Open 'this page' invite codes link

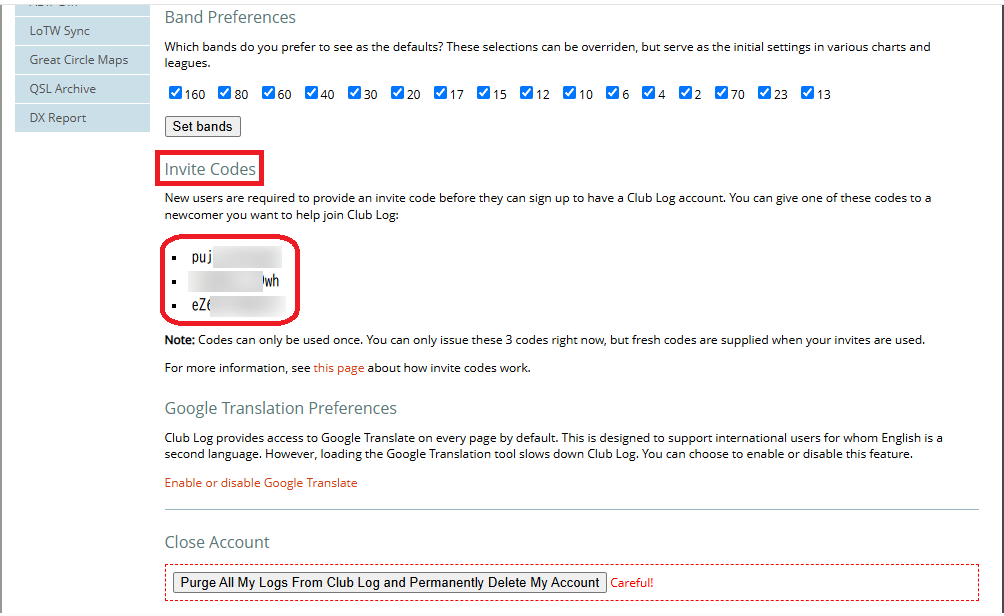click(x=339, y=368)
